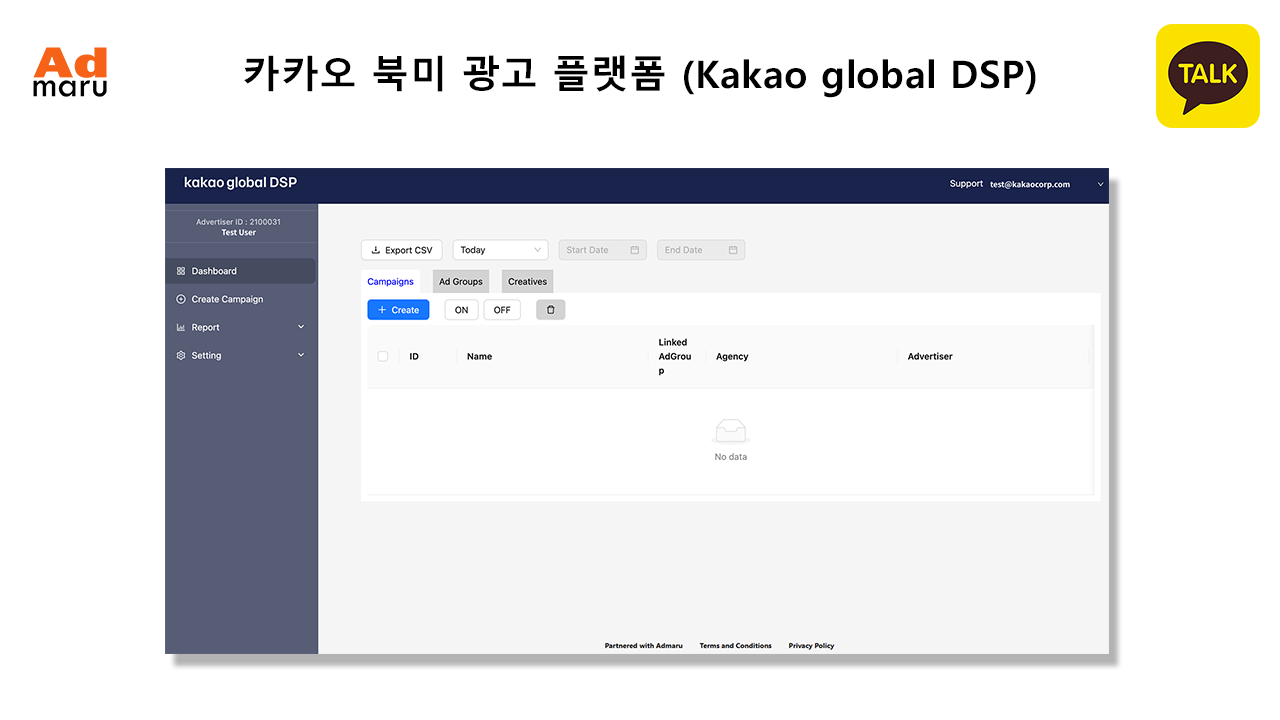Click the Partnered with Admaru footer link
The image size is (1280, 720).
[643, 646]
